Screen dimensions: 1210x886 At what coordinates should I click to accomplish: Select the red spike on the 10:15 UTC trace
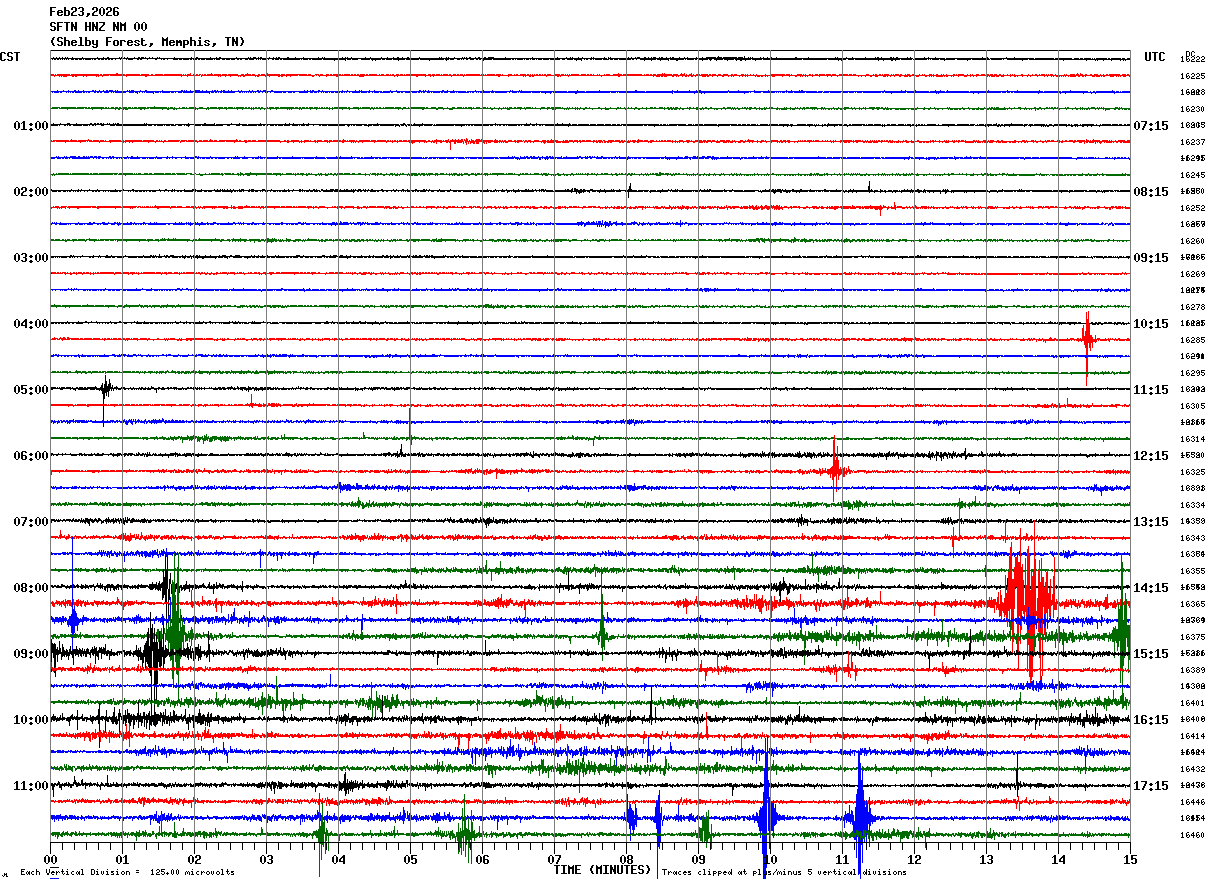[x=1087, y=340]
